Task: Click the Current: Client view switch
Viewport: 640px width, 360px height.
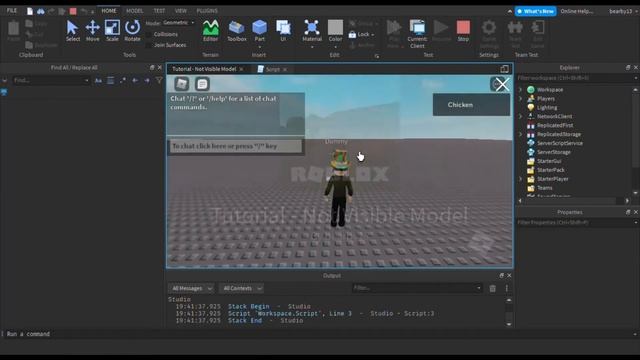Action: (x=417, y=33)
